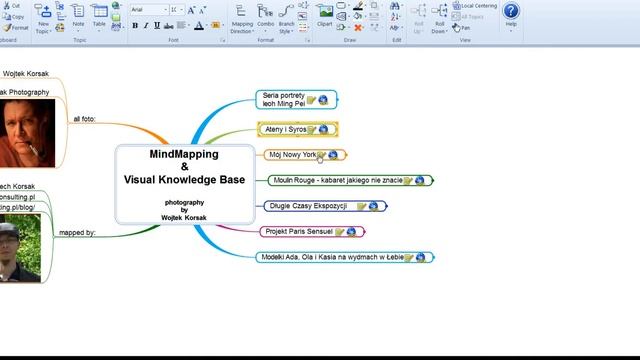640x360 pixels.
Task: Open note icon on 'Ateny i Syros' topic
Action: 312,130
